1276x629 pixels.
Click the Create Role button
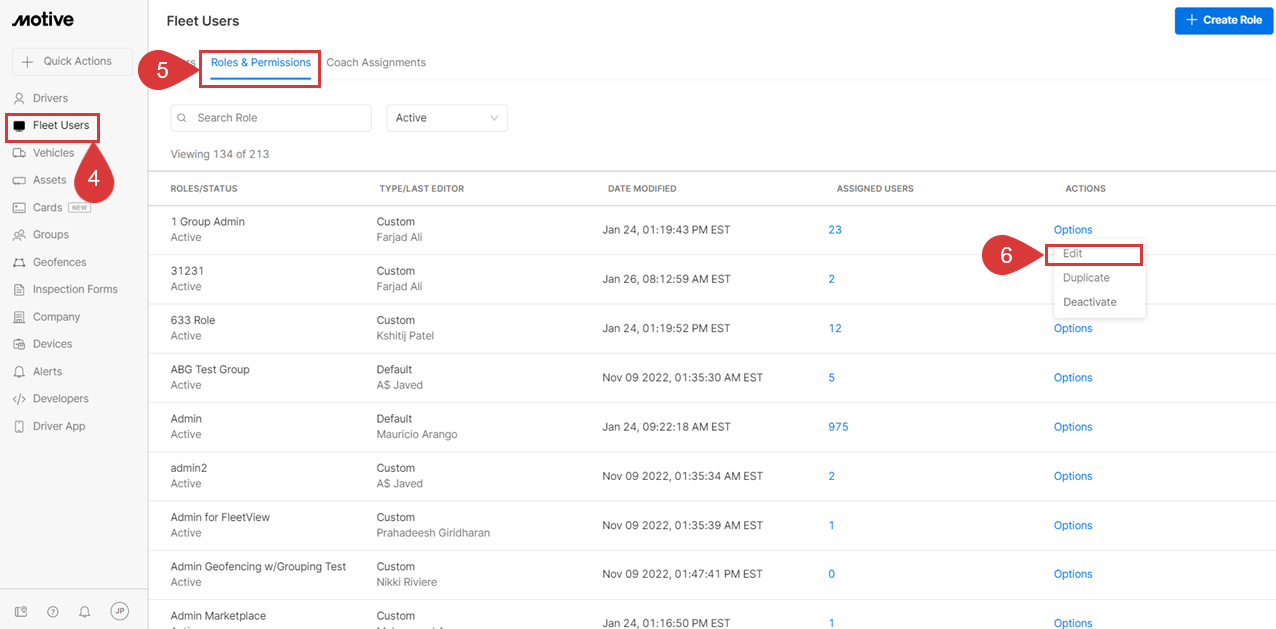[1223, 20]
